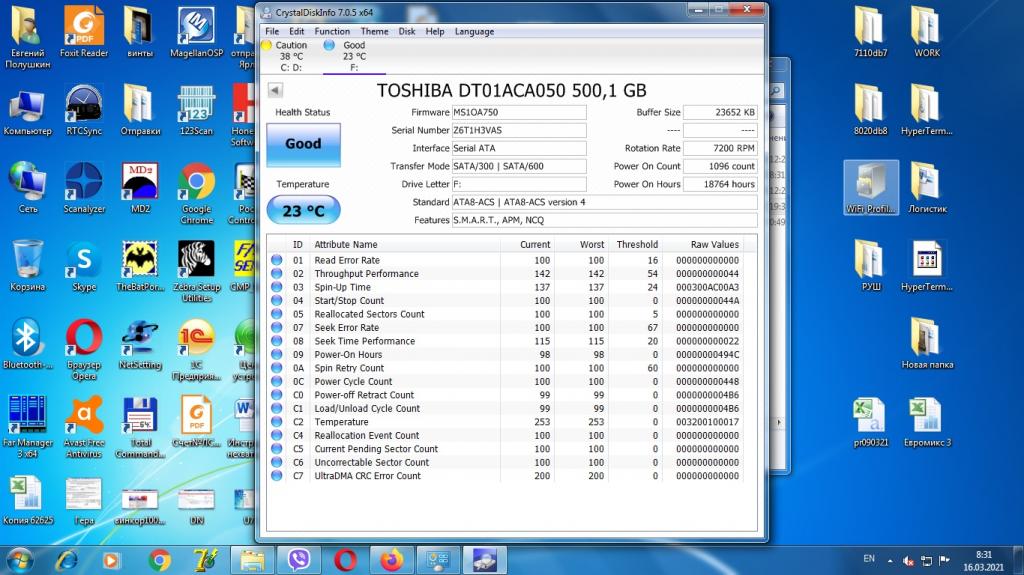Open Total Commander desktop icon
Screen dimensions: 1024x575
pyautogui.click(x=140, y=427)
